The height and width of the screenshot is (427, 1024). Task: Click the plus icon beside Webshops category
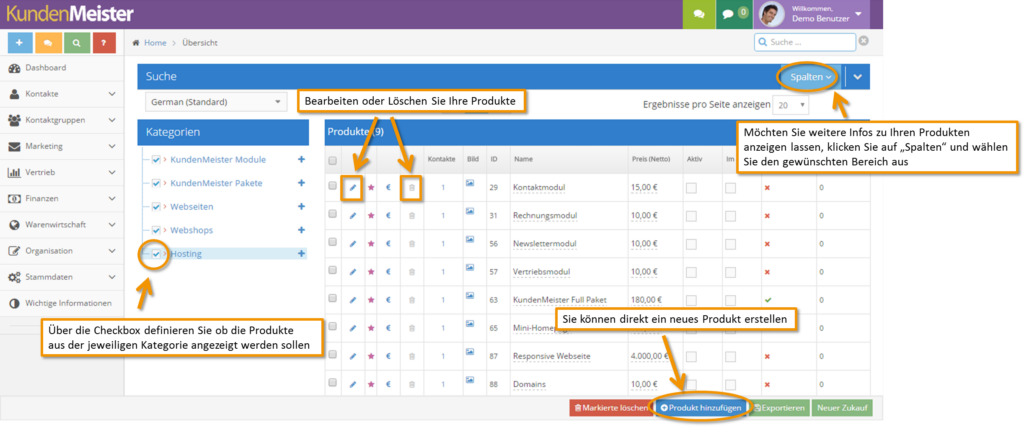301,230
